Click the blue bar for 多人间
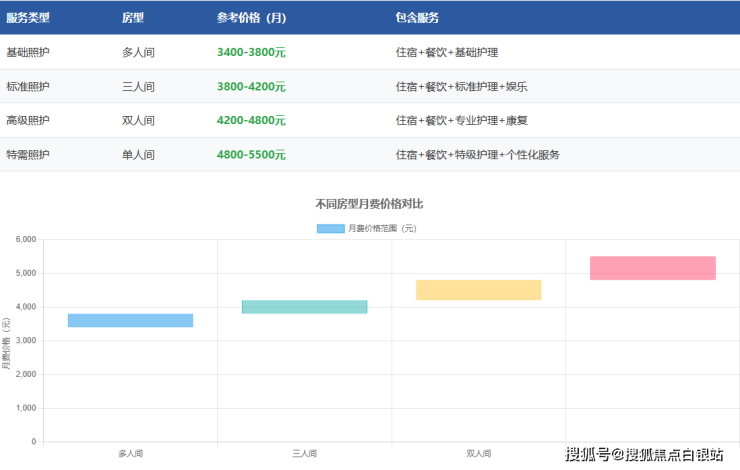This screenshot has height=470, width=740. pos(130,320)
